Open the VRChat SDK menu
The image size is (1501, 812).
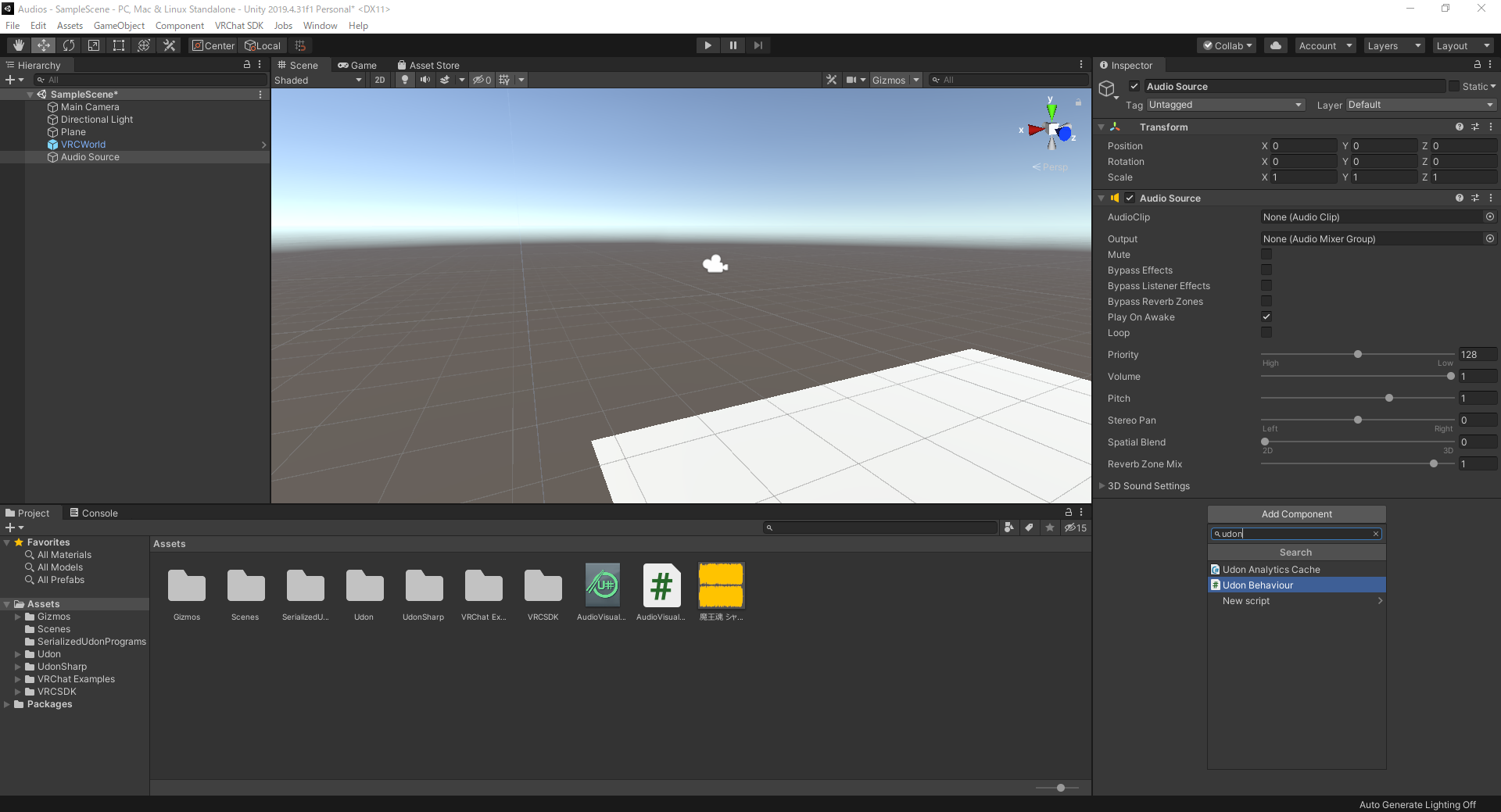point(239,26)
